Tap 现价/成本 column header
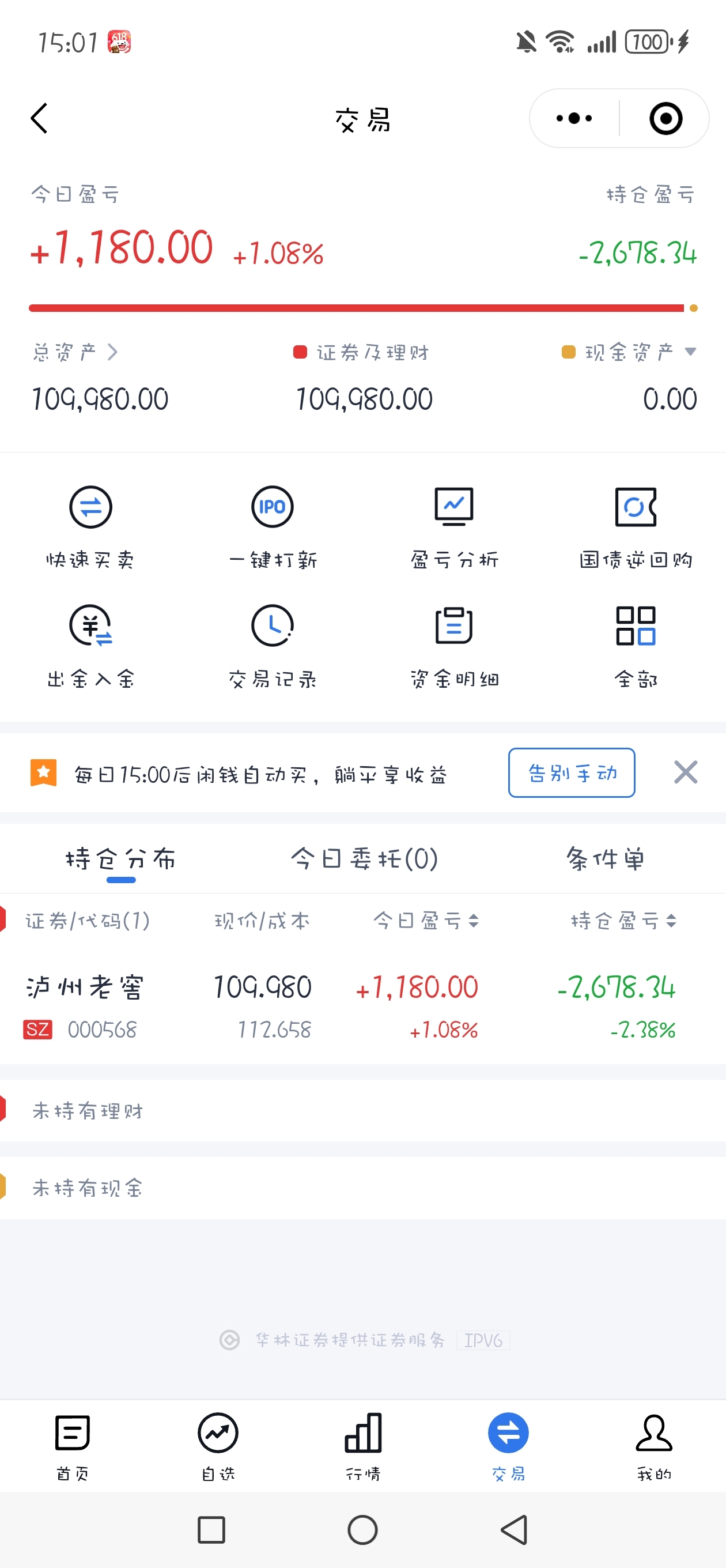726x1568 pixels. [262, 921]
